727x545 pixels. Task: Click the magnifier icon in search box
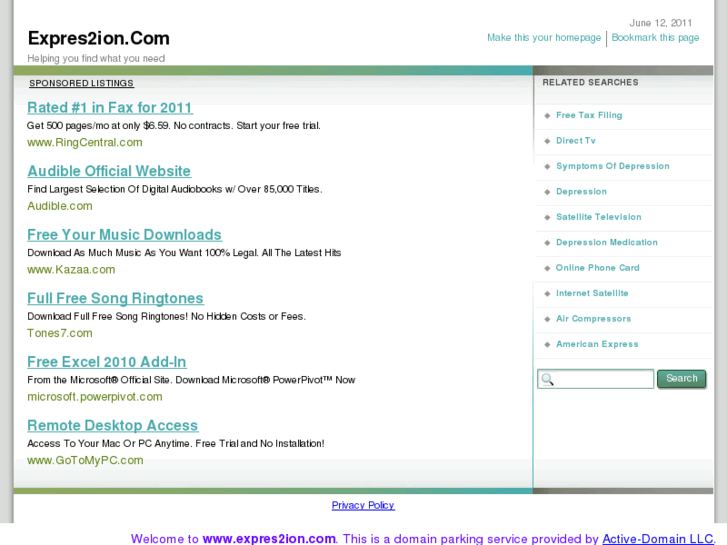pyautogui.click(x=548, y=379)
